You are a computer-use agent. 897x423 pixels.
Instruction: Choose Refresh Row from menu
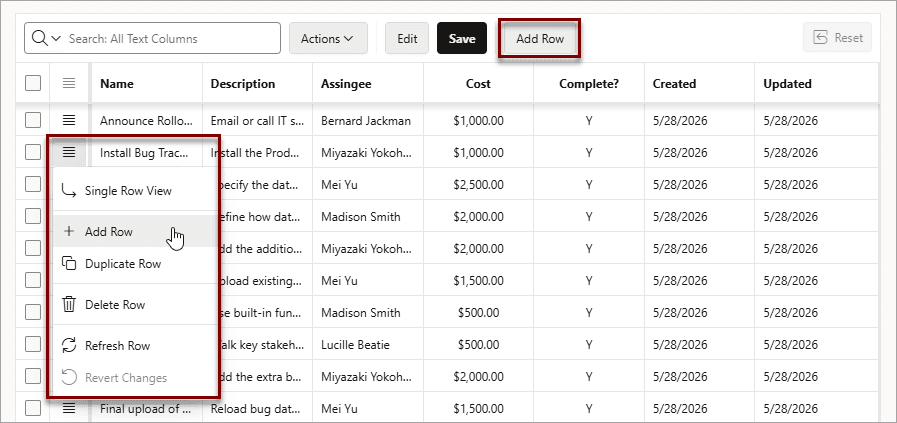pos(135,345)
